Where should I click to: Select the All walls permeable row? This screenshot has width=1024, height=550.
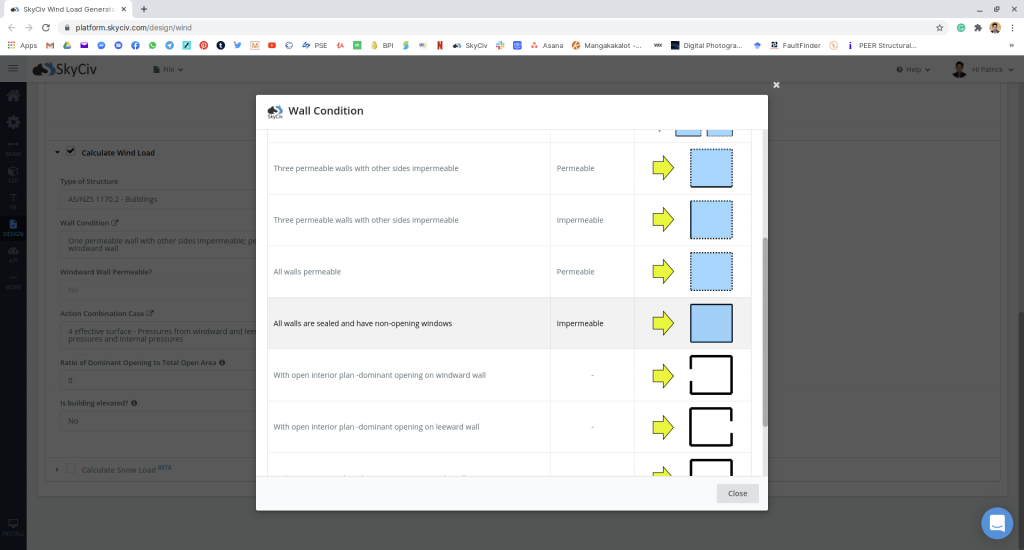pyautogui.click(x=410, y=272)
